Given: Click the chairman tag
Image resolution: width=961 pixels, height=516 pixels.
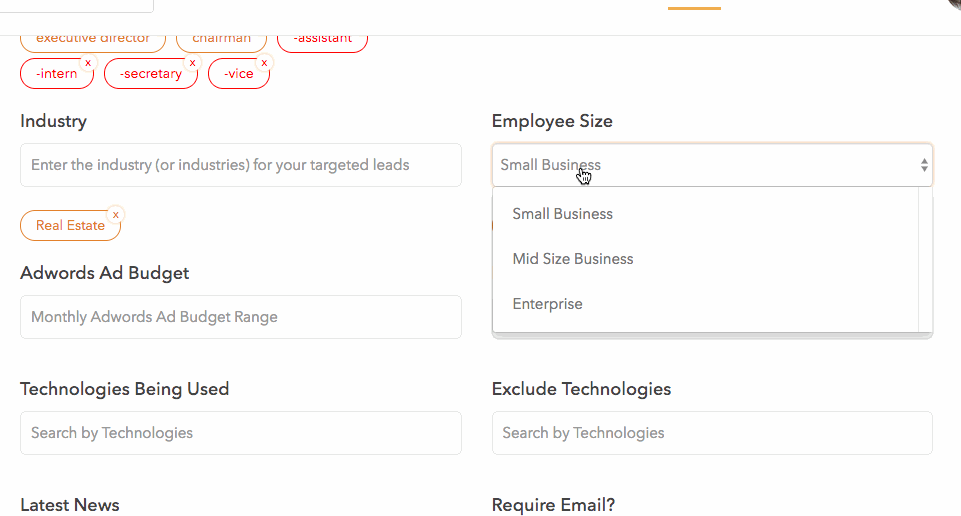Looking at the screenshot, I should coord(221,40).
